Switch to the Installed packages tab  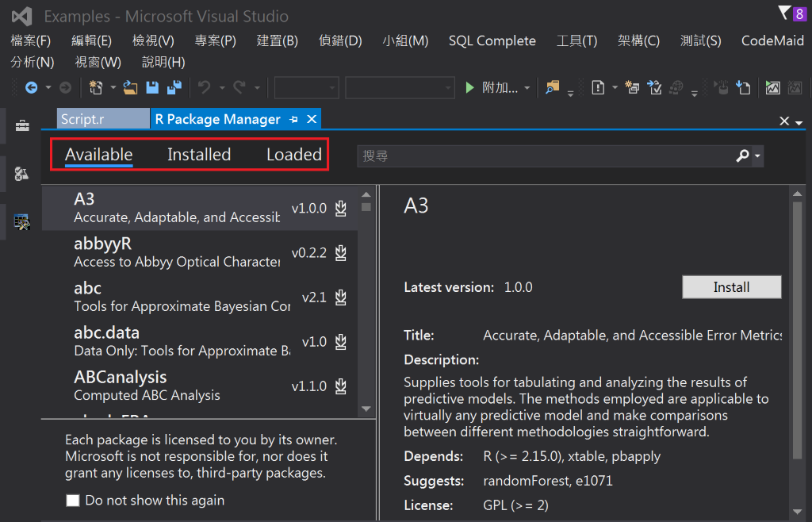tap(199, 154)
